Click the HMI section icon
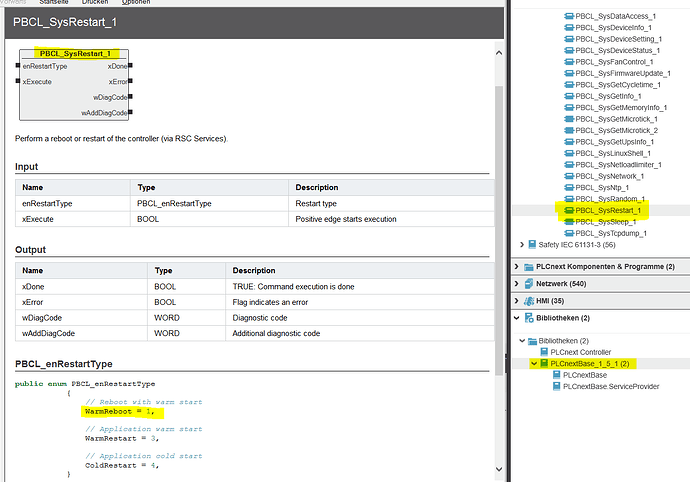The width and height of the screenshot is (690, 482). pyautogui.click(x=529, y=301)
